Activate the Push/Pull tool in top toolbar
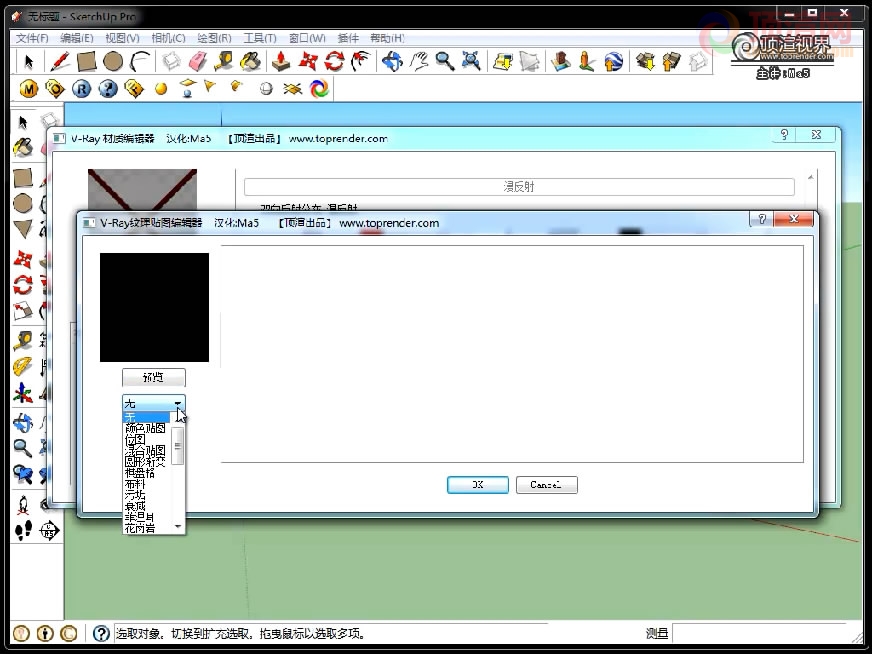 click(x=281, y=61)
